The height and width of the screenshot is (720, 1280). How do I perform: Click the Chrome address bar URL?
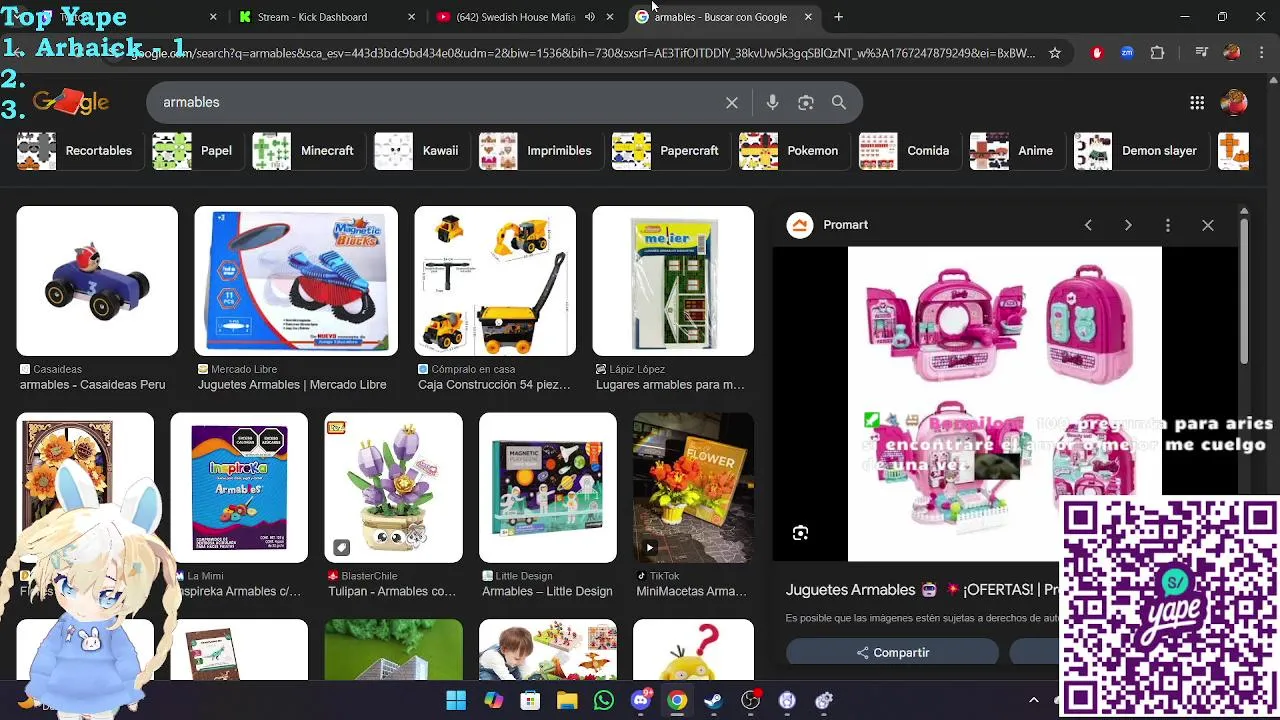pos(585,53)
